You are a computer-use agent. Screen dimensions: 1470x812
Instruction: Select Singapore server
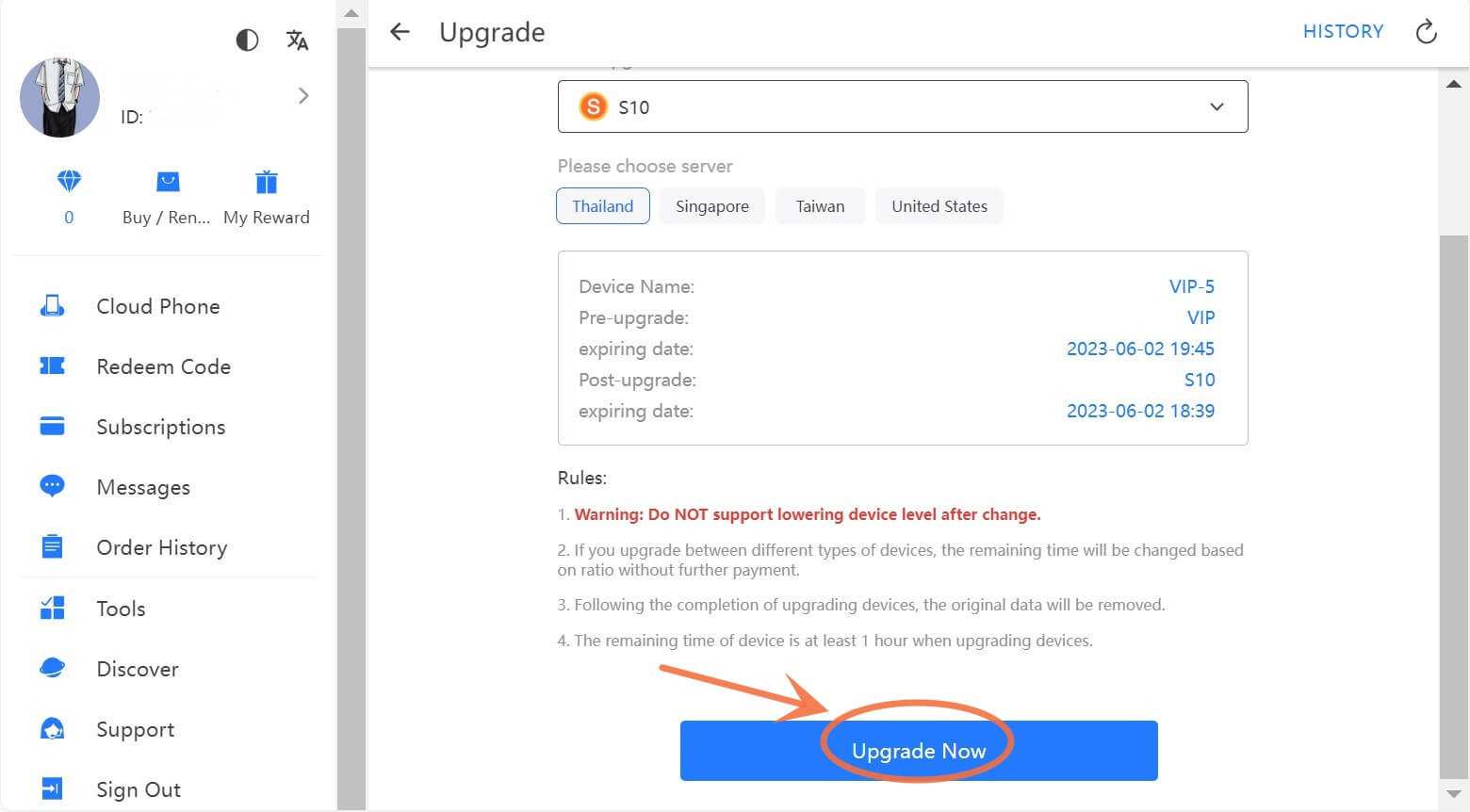(712, 206)
